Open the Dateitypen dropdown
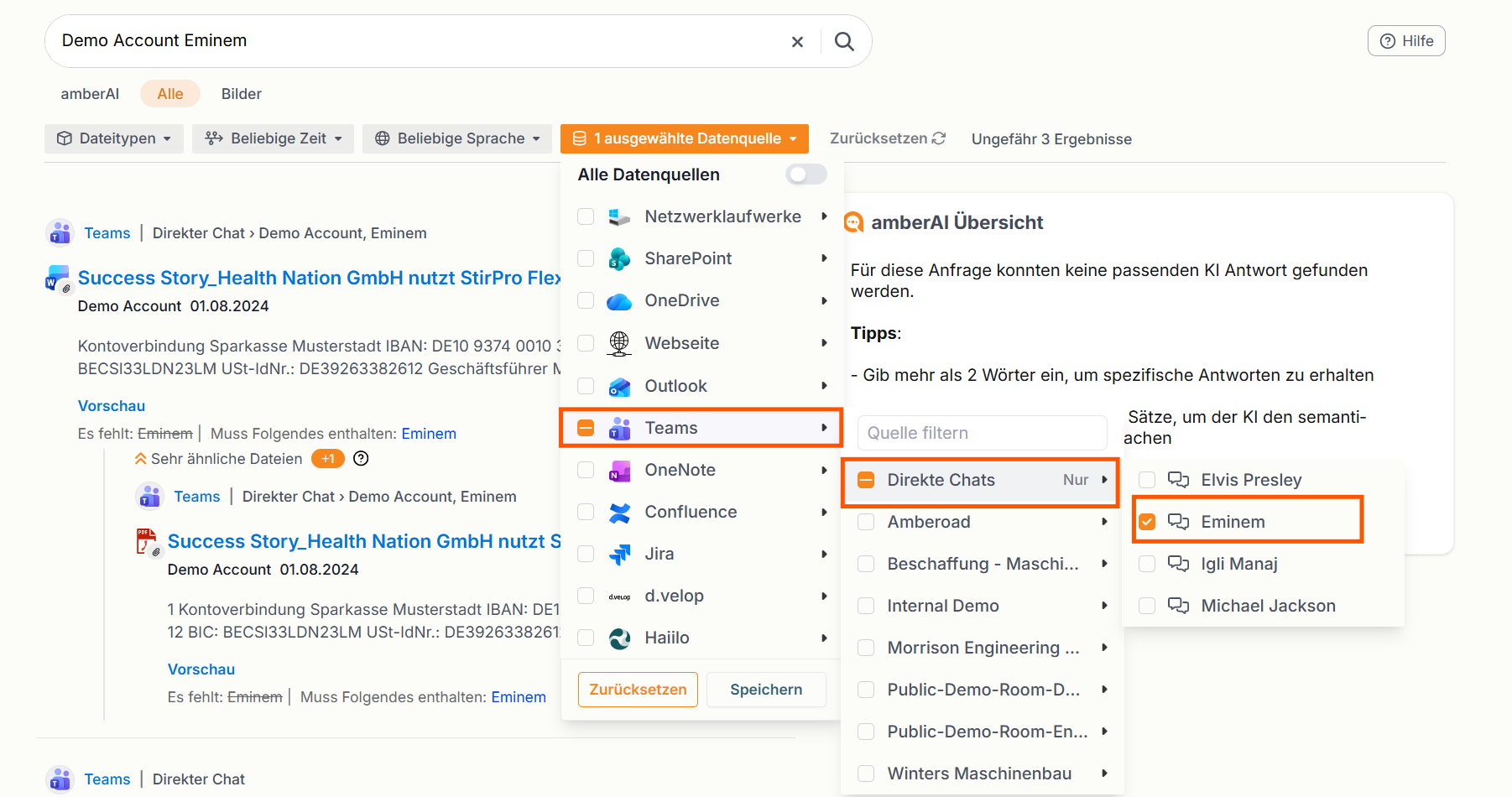1512x797 pixels. tap(114, 138)
